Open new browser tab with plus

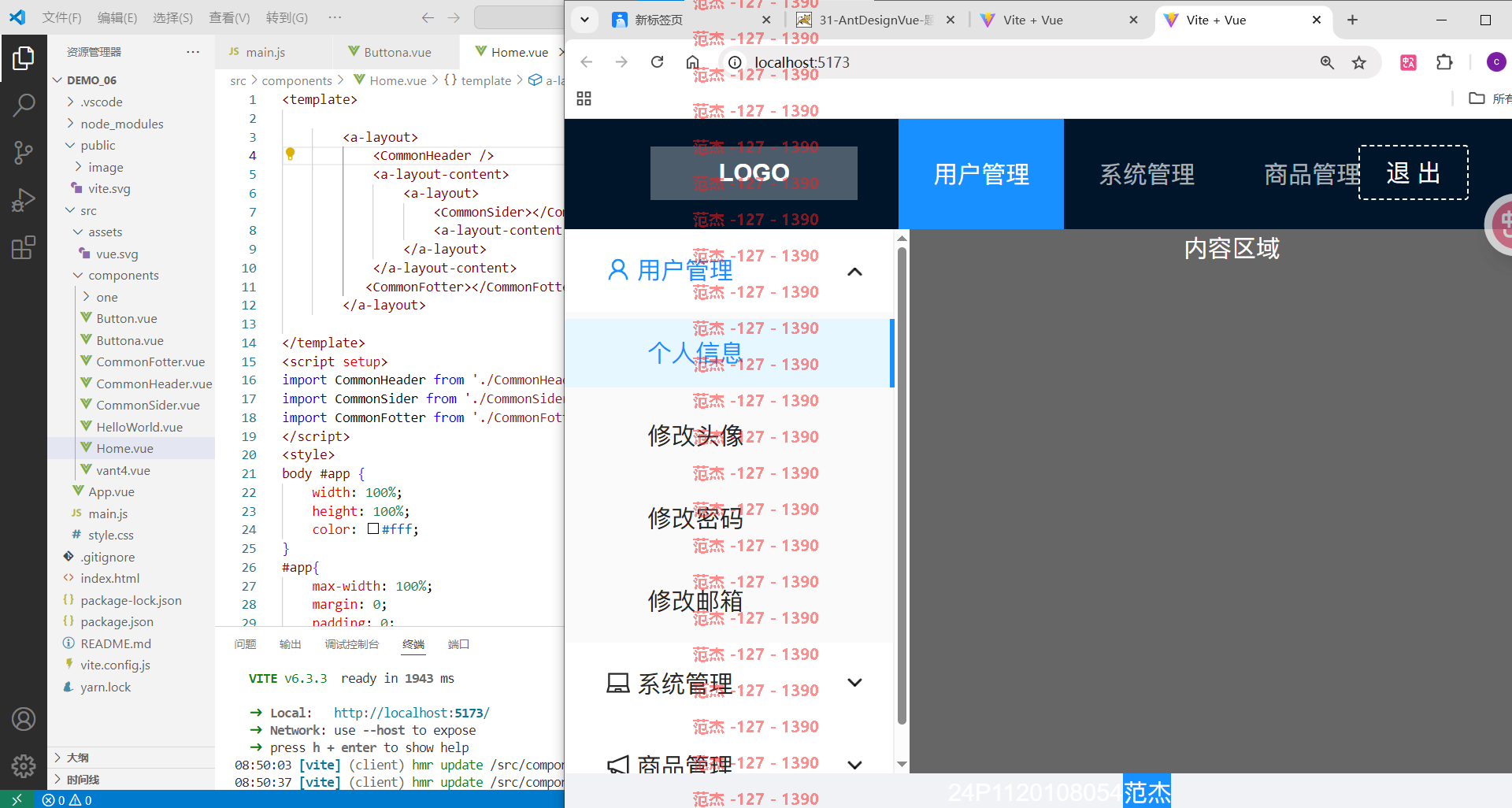pos(1352,20)
